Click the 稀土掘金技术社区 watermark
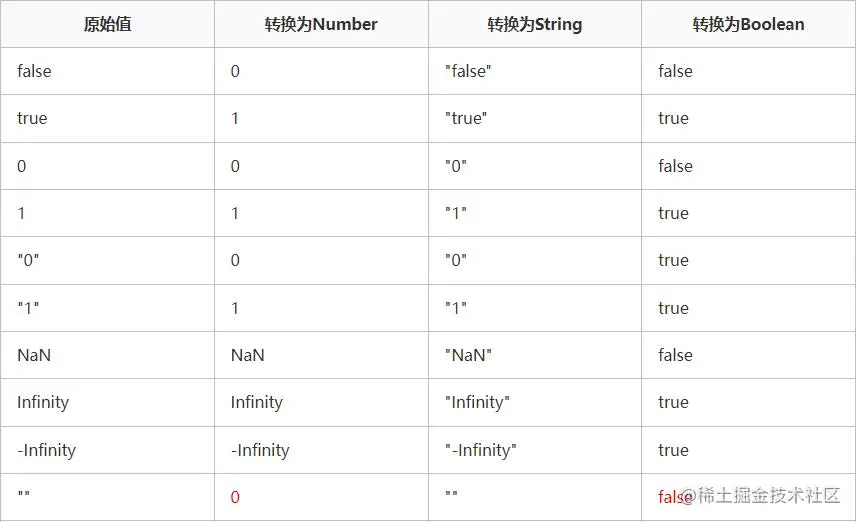The width and height of the screenshot is (857, 522). point(761,495)
